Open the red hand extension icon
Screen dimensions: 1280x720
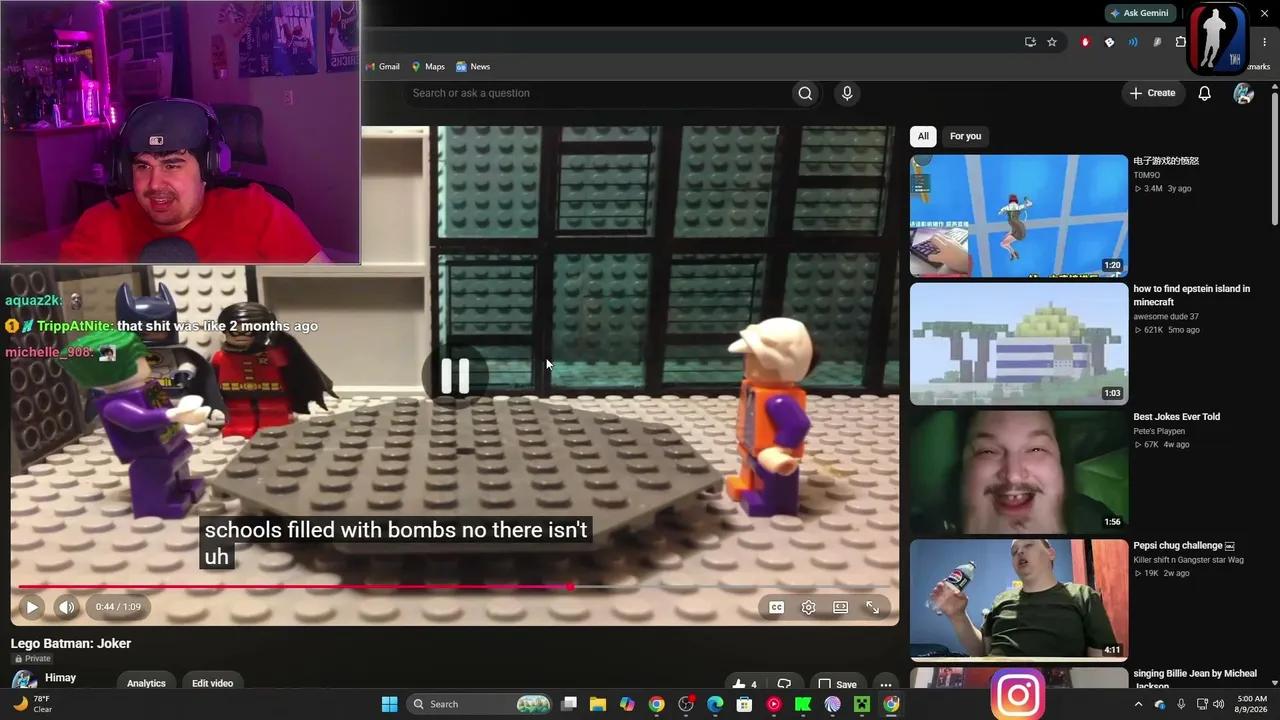(1085, 42)
